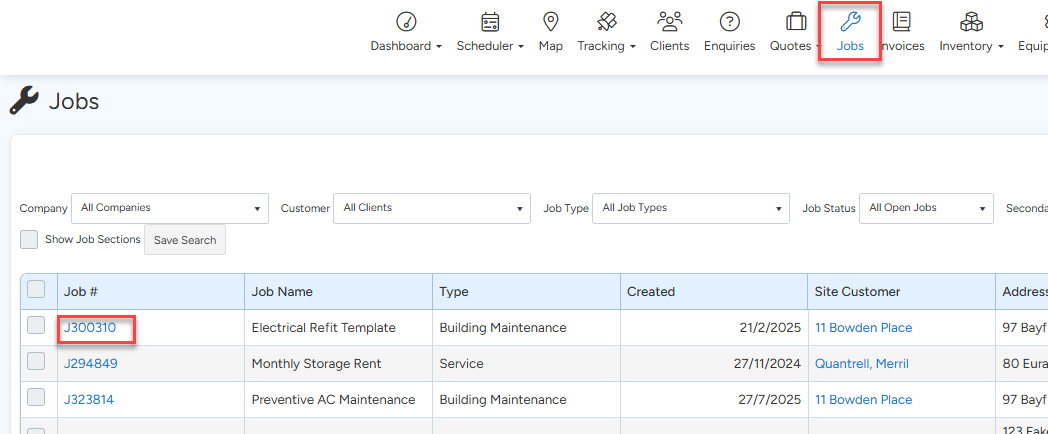Image resolution: width=1048 pixels, height=434 pixels.
Task: Switch to the Jobs menu item
Action: tap(850, 32)
